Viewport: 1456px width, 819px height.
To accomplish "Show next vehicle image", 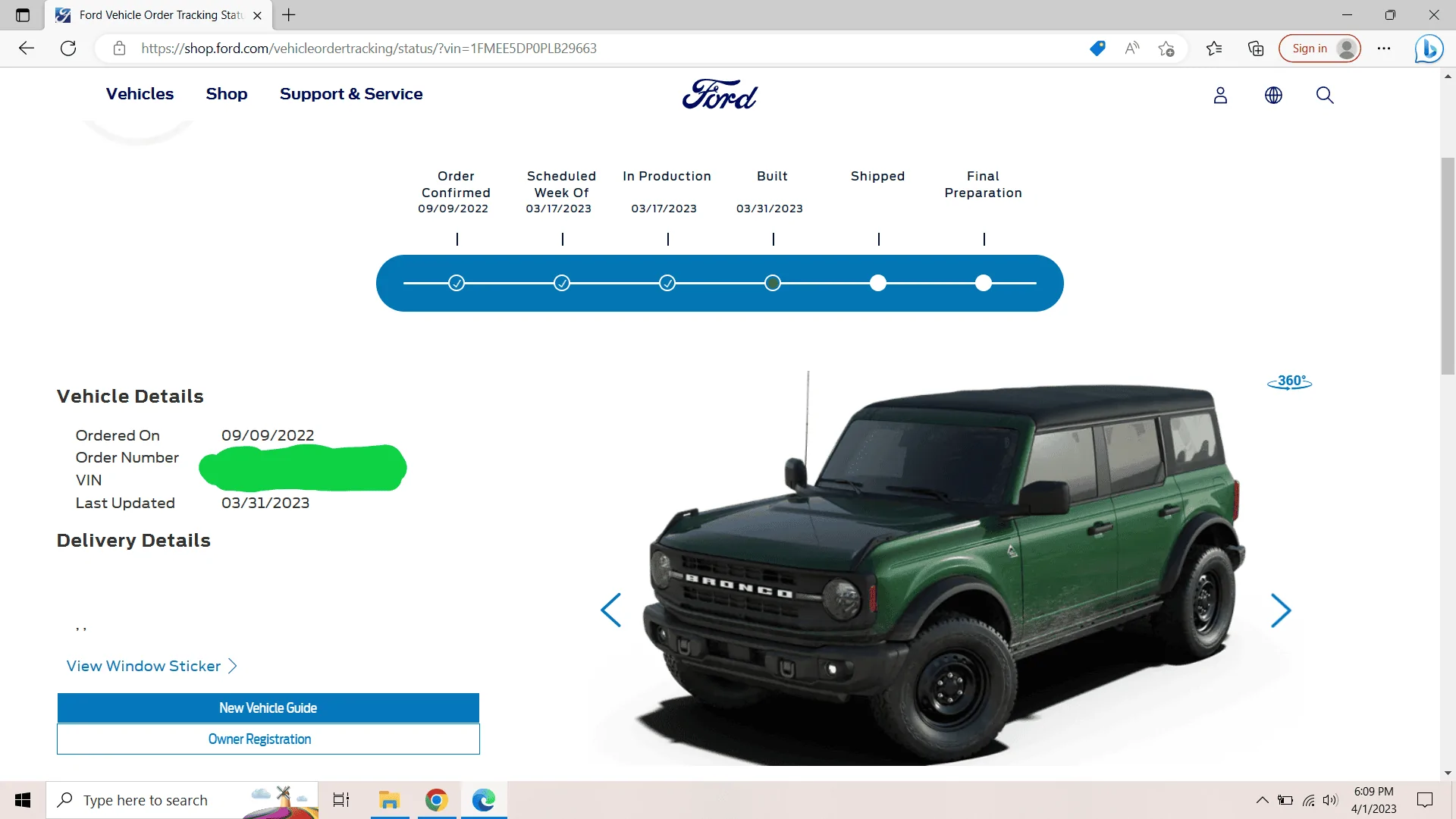I will point(1281,610).
